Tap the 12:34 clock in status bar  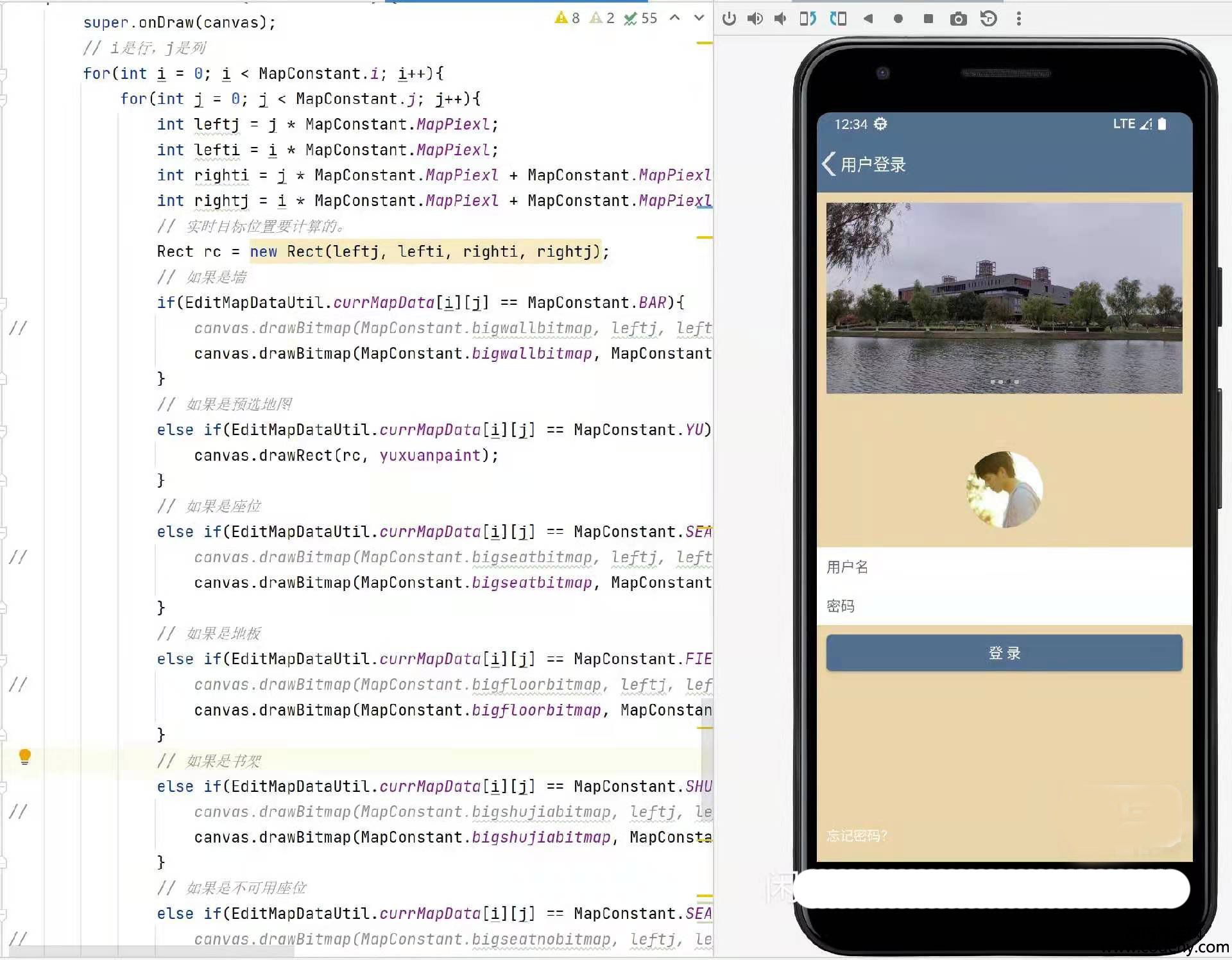pyautogui.click(x=851, y=124)
